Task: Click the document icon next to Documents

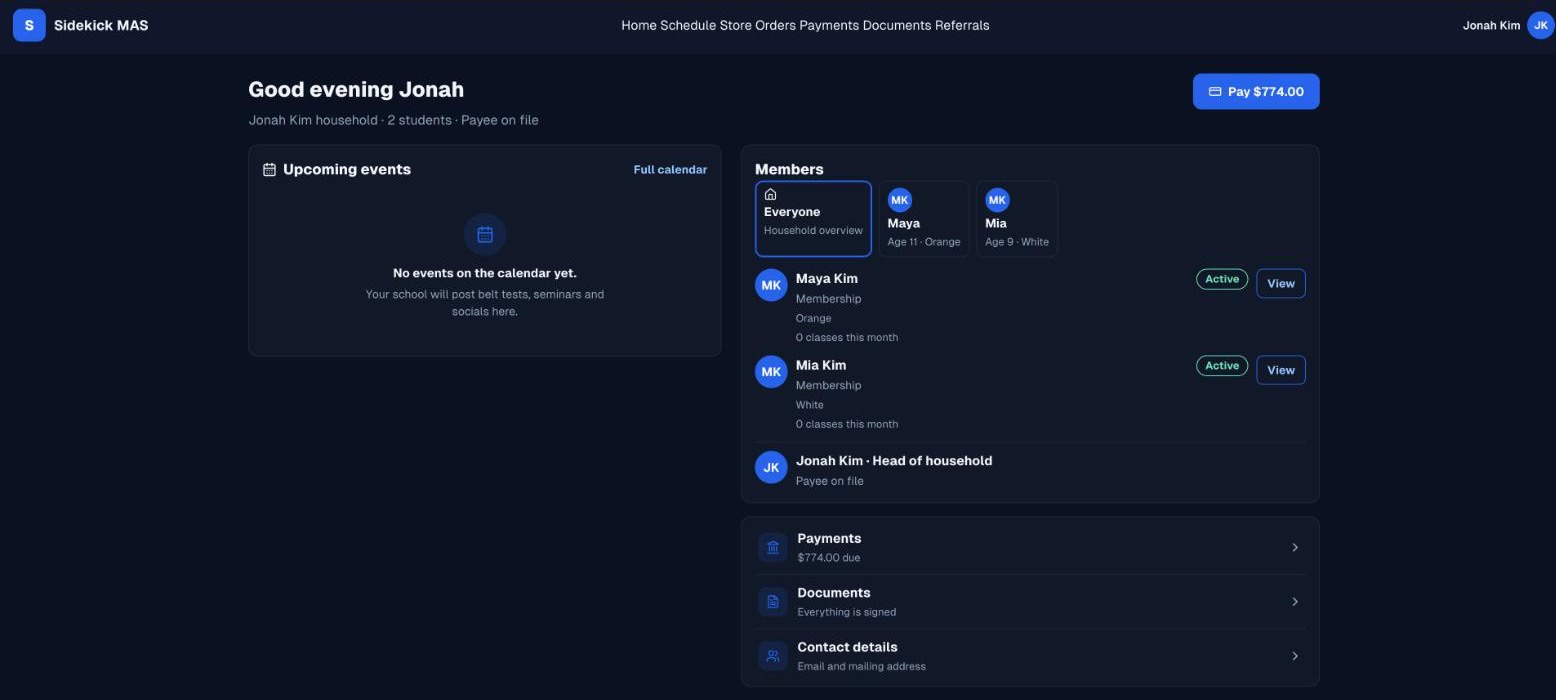Action: (x=772, y=602)
